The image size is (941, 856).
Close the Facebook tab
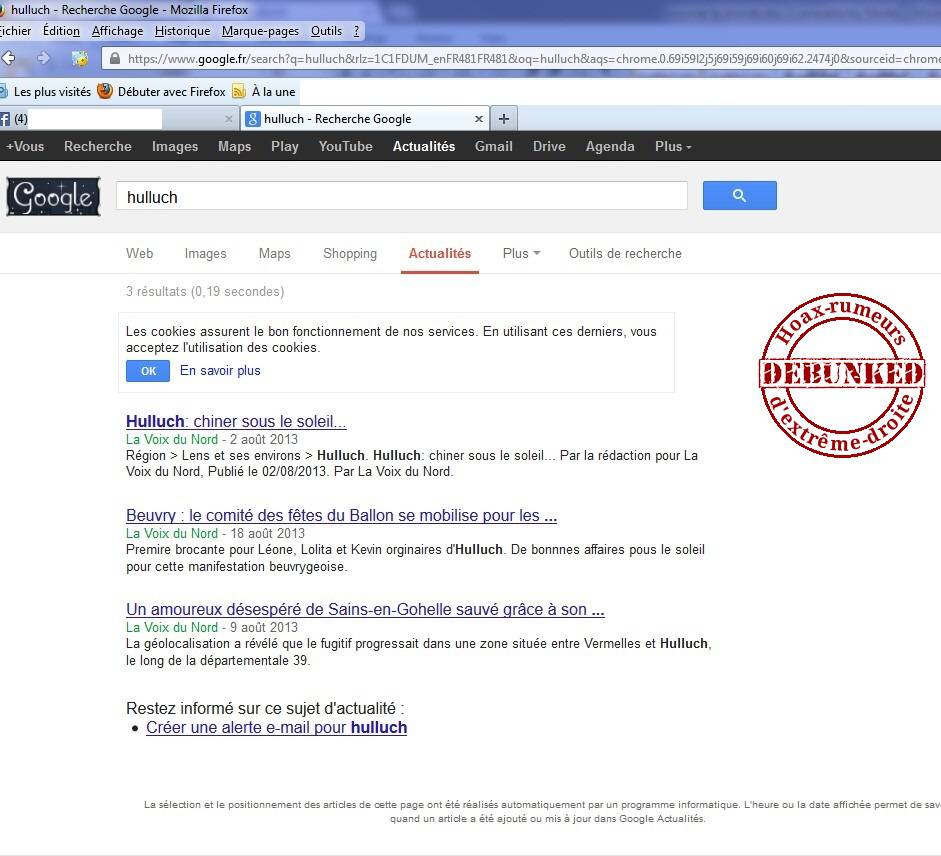[229, 119]
